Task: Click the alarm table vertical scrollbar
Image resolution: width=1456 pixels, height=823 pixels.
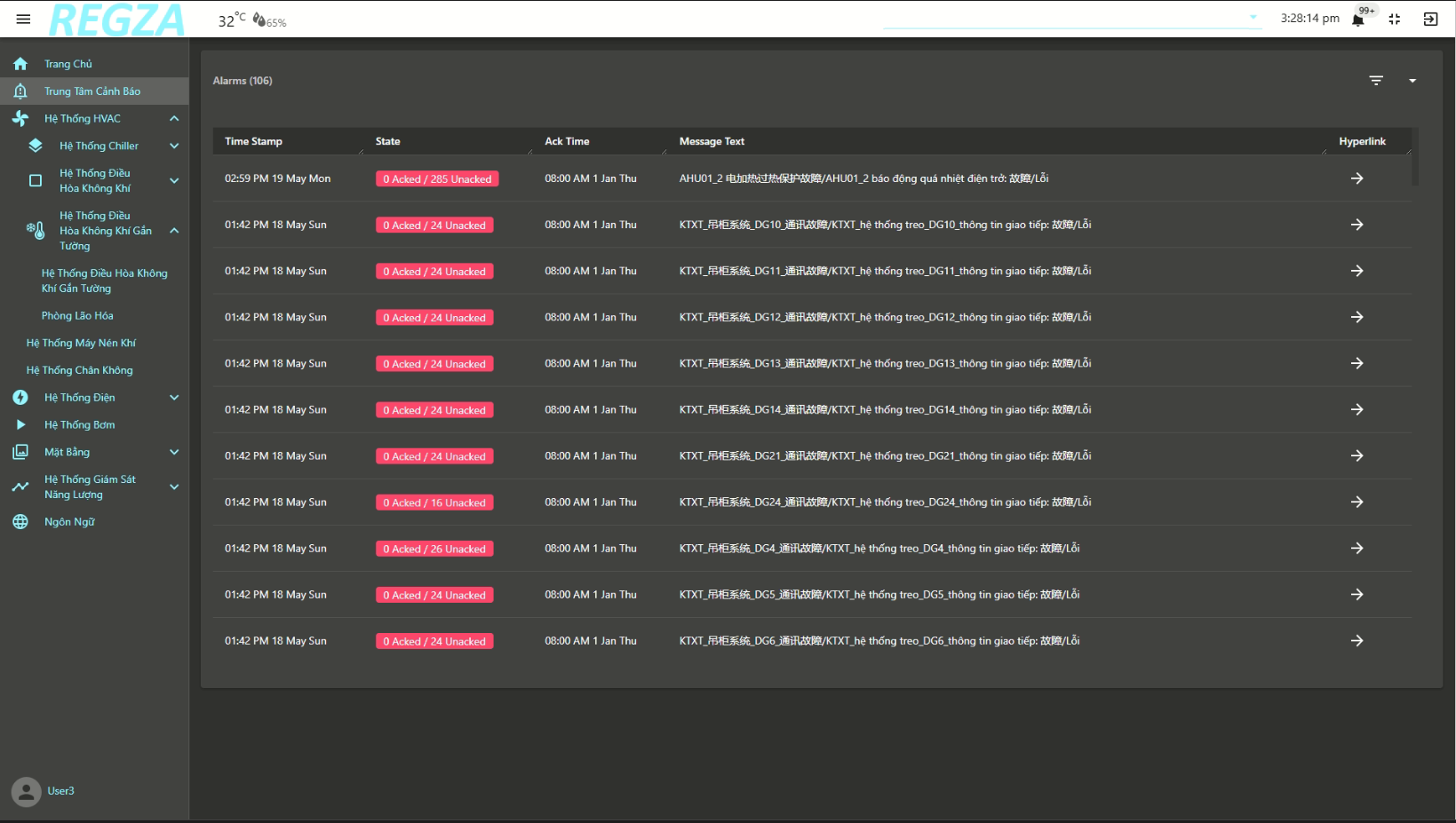Action: [x=1414, y=158]
